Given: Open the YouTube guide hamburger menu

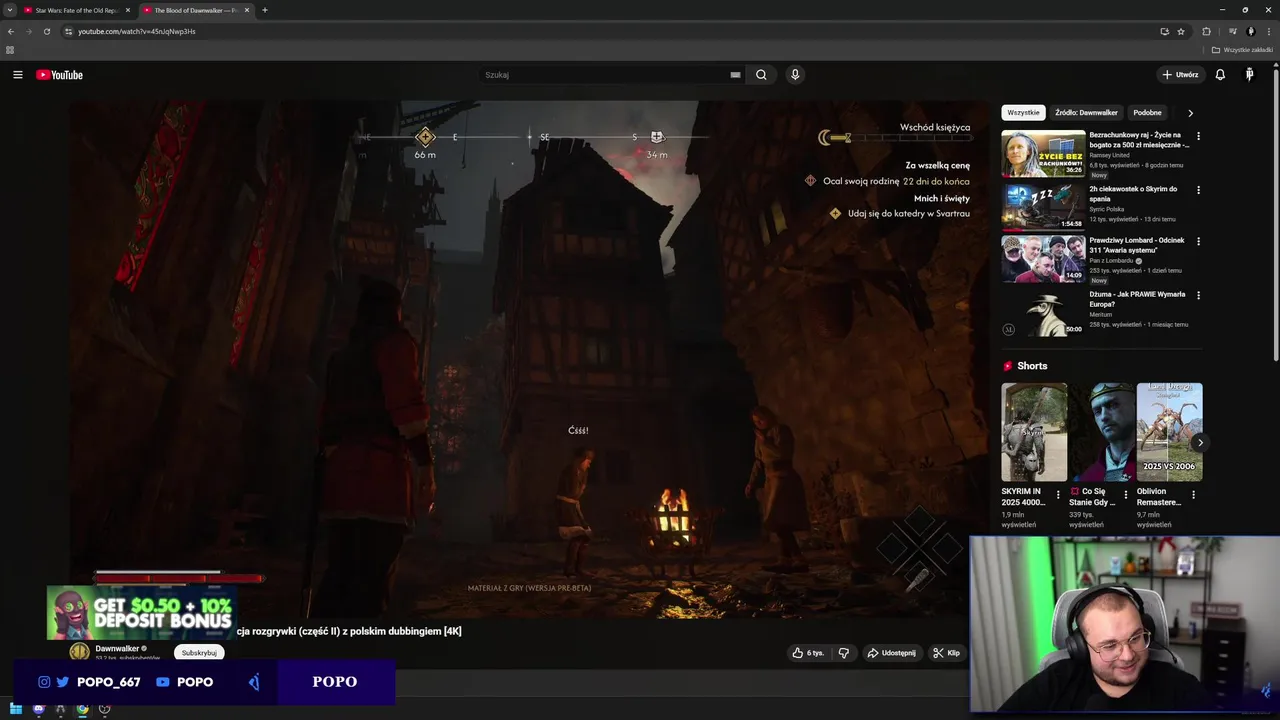Looking at the screenshot, I should (x=17, y=75).
